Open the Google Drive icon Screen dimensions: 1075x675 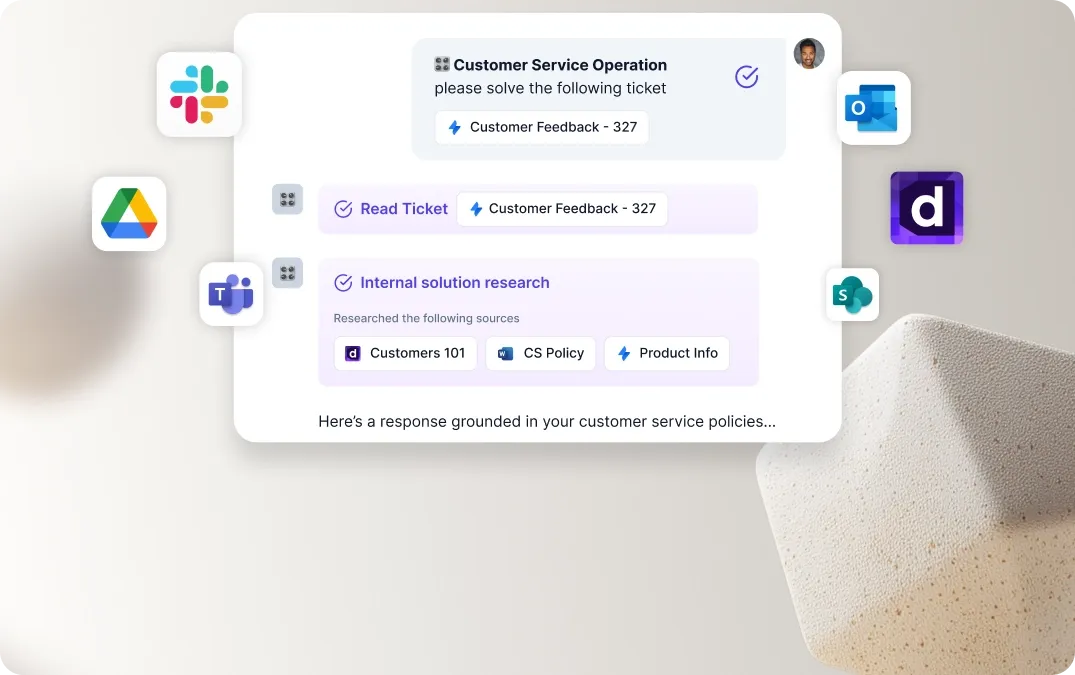(x=129, y=214)
